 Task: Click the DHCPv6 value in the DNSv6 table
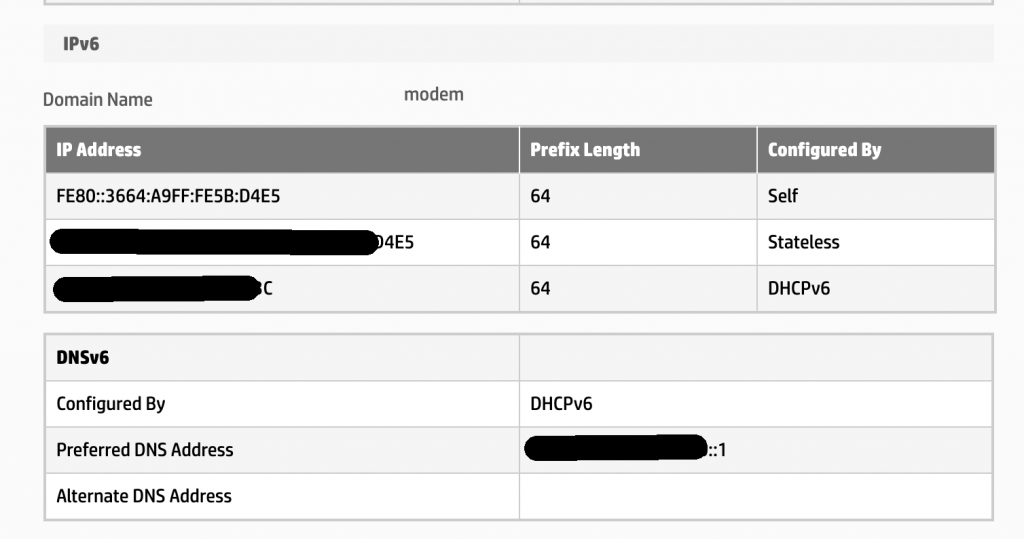(561, 404)
